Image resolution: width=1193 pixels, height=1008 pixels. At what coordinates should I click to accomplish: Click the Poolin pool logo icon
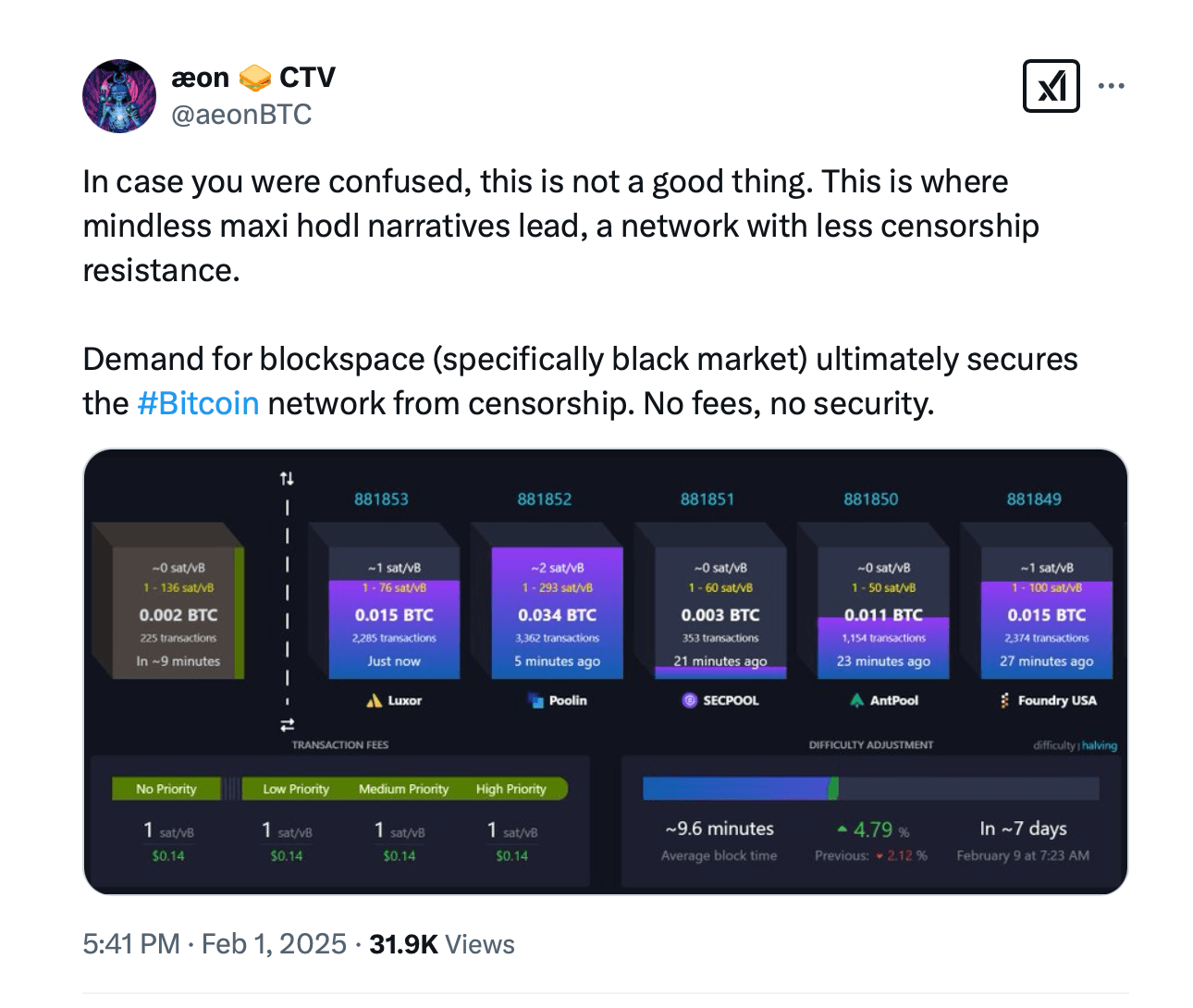pos(535,701)
